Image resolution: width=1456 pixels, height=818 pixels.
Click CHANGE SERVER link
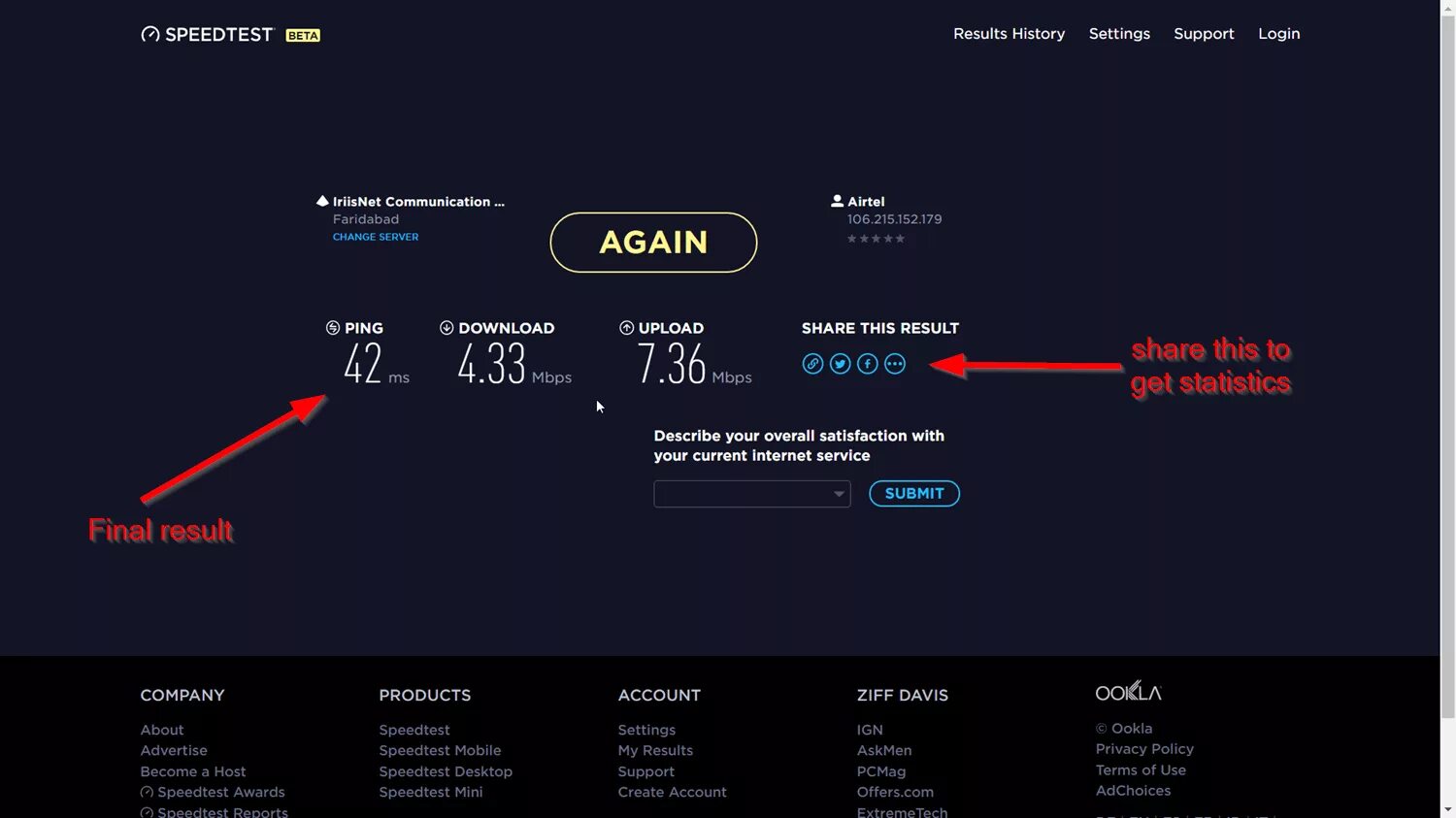(376, 237)
